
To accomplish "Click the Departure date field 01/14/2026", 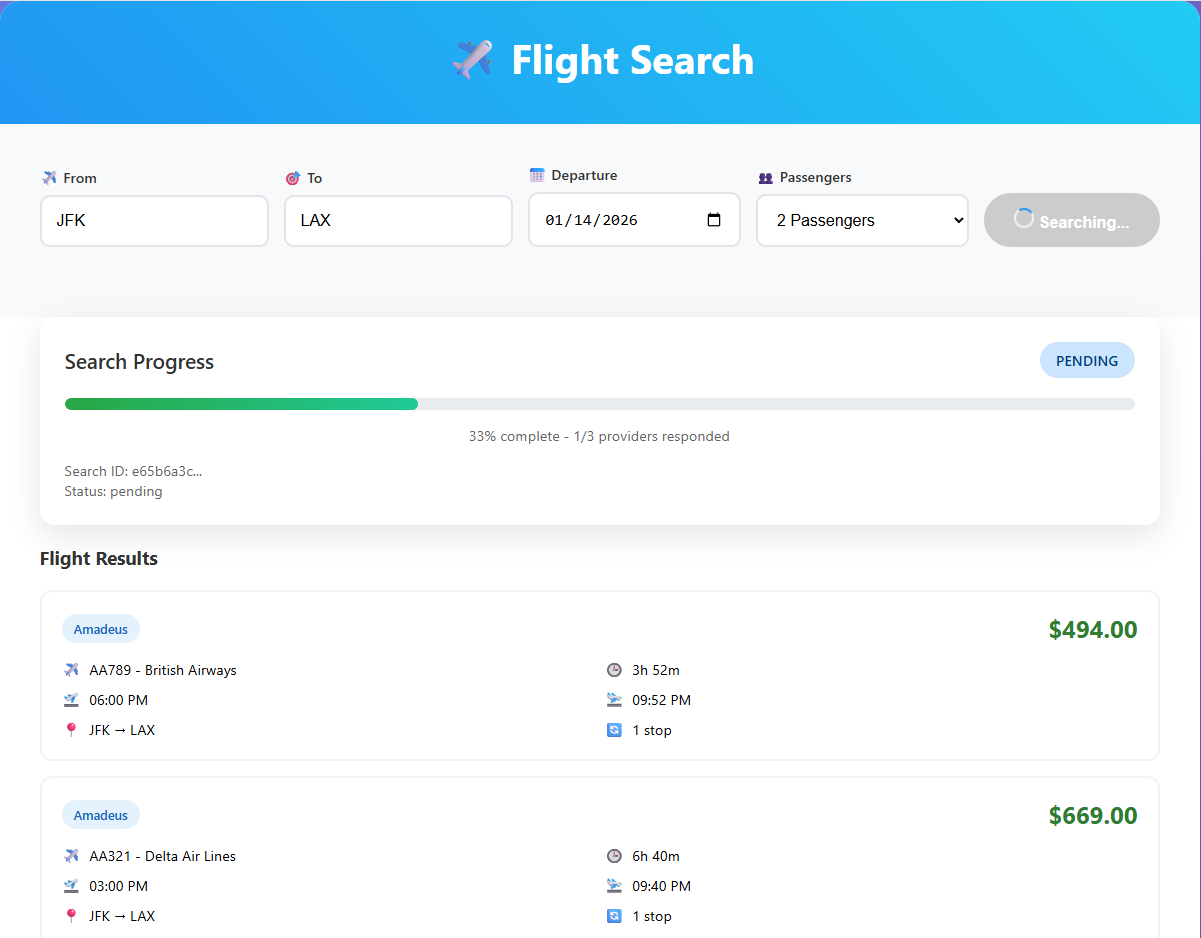I will (620, 220).
